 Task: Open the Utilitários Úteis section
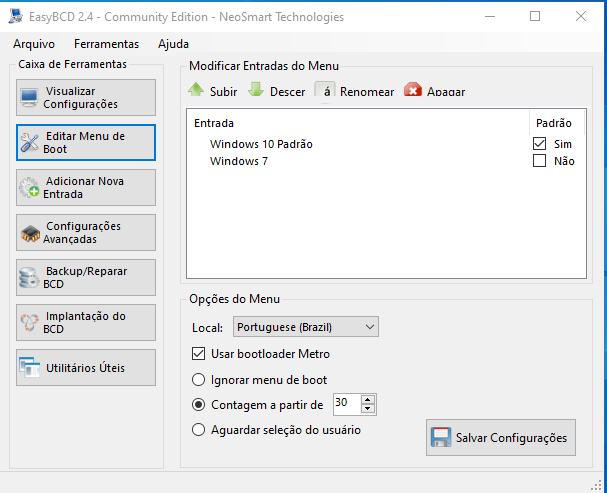point(86,368)
